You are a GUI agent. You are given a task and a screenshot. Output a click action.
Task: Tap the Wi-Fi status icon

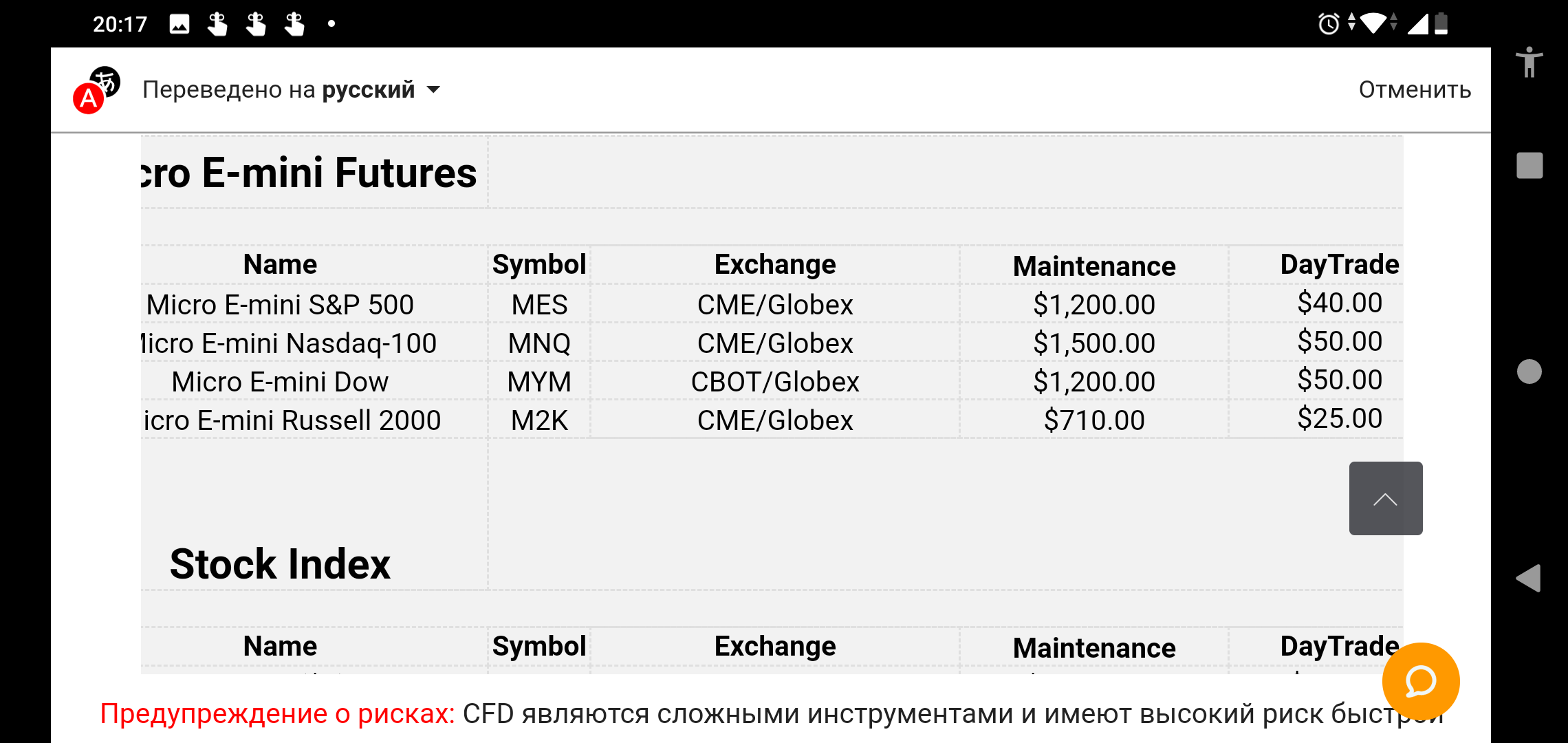coord(1373,24)
